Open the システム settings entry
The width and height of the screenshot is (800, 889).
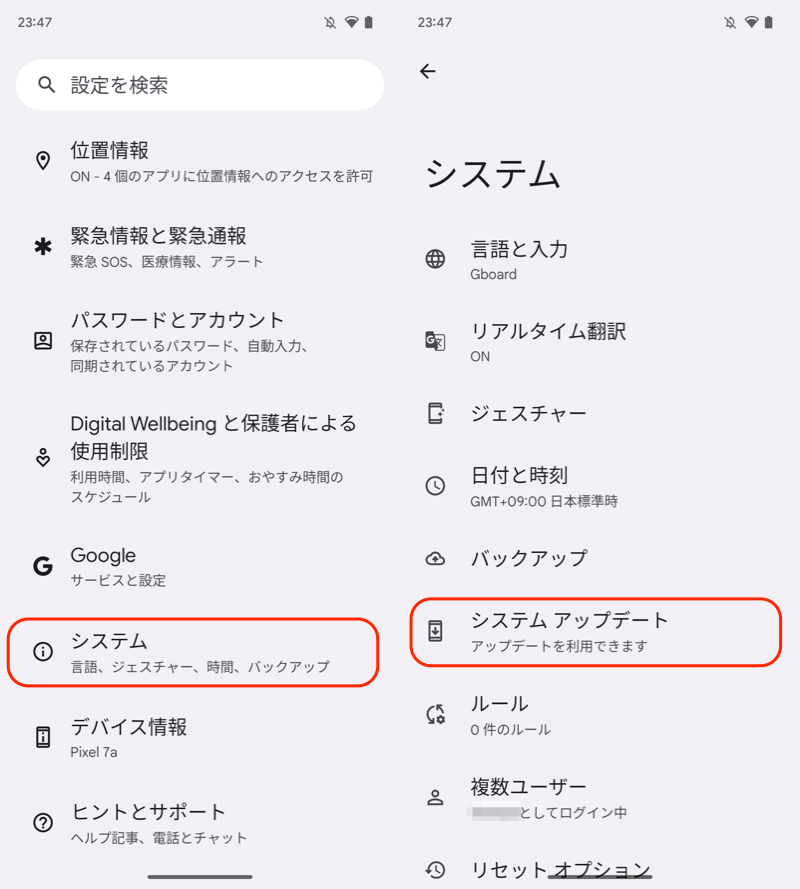194,652
